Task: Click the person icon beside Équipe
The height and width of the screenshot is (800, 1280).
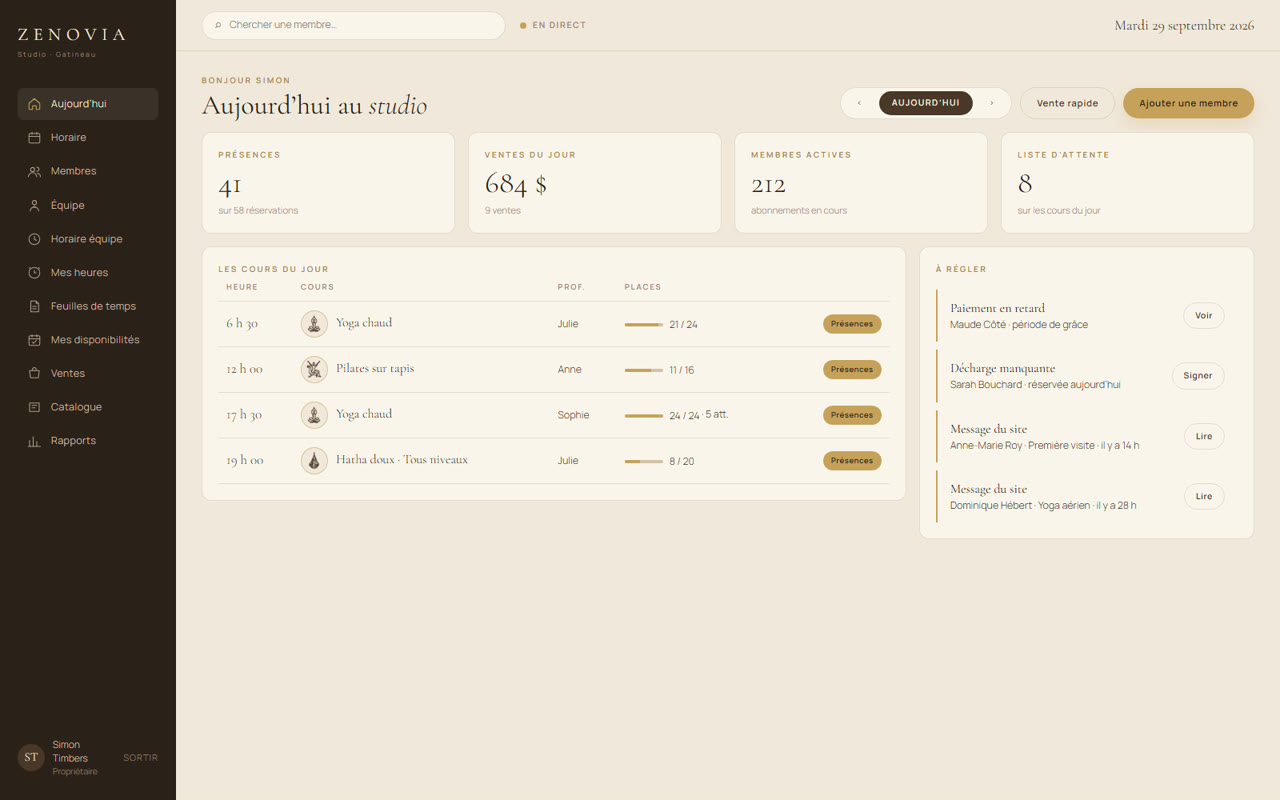Action: pos(34,206)
